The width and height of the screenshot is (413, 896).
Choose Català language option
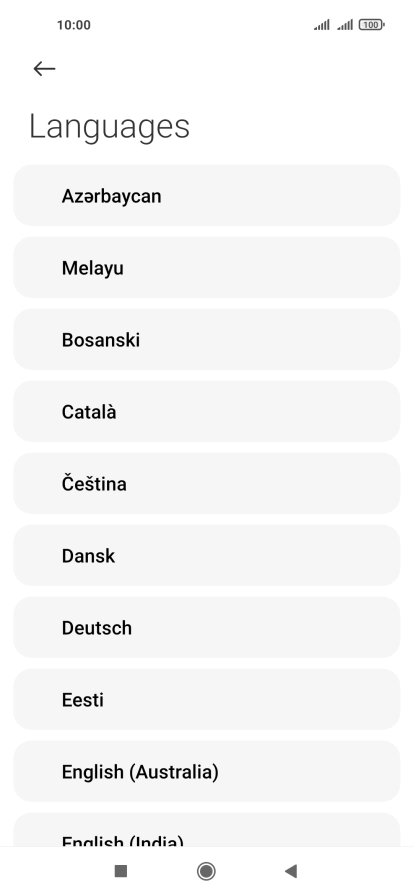coord(206,411)
